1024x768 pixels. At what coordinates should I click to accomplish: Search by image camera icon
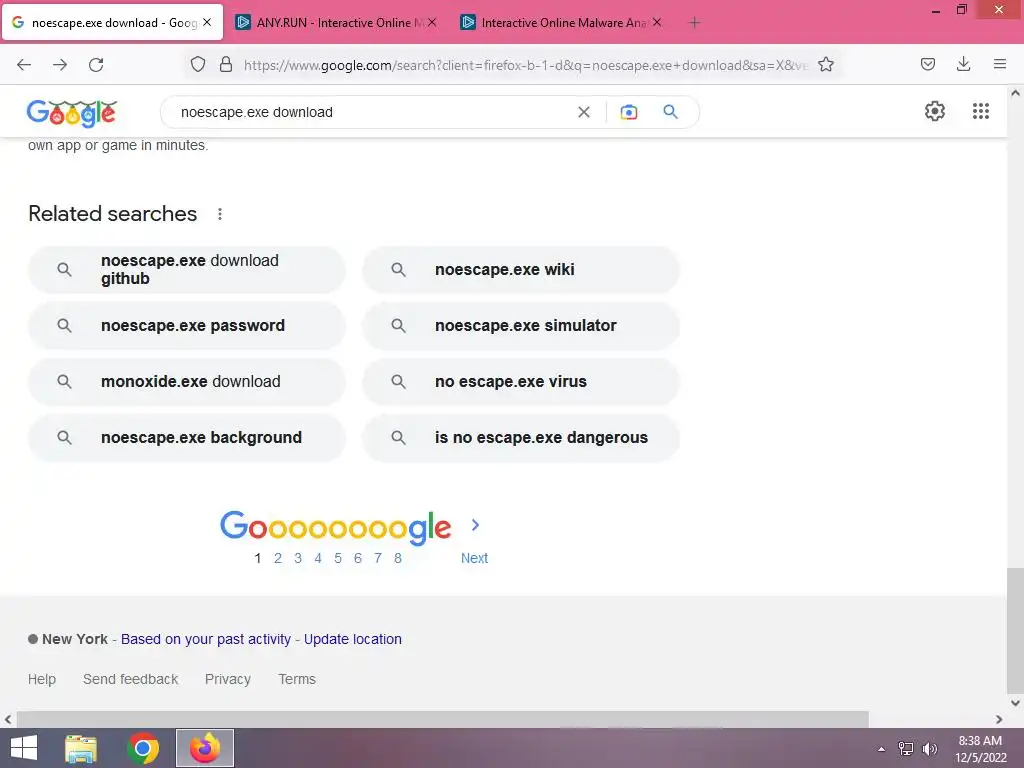[x=628, y=112]
